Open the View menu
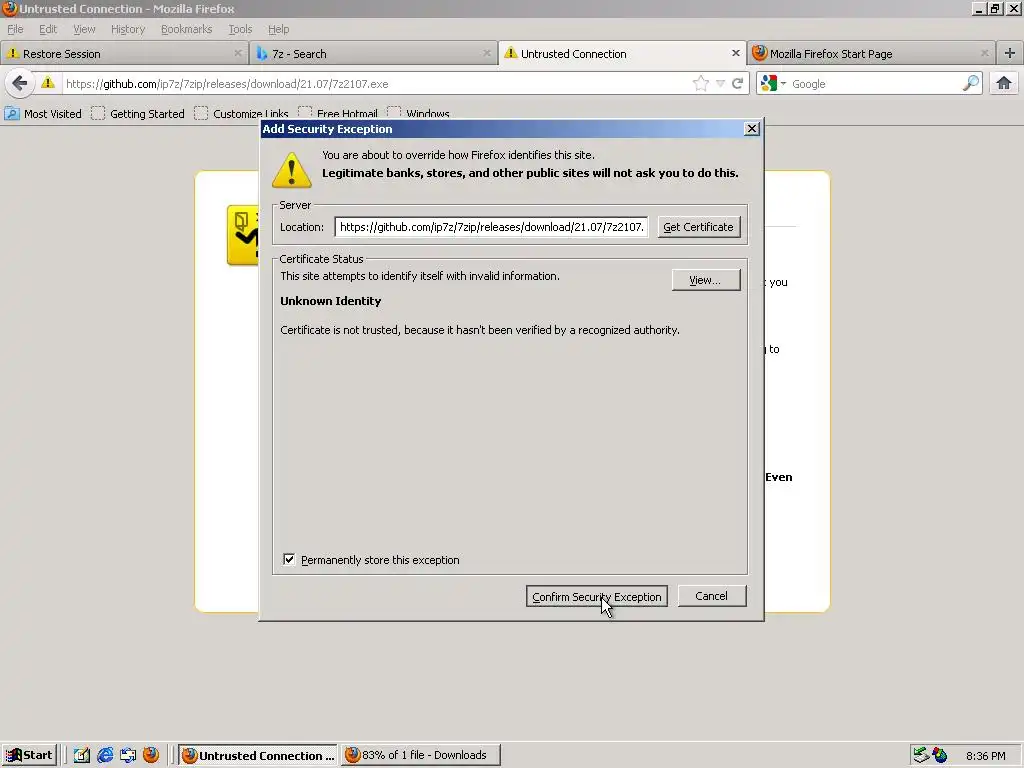This screenshot has height=768, width=1024. click(84, 29)
